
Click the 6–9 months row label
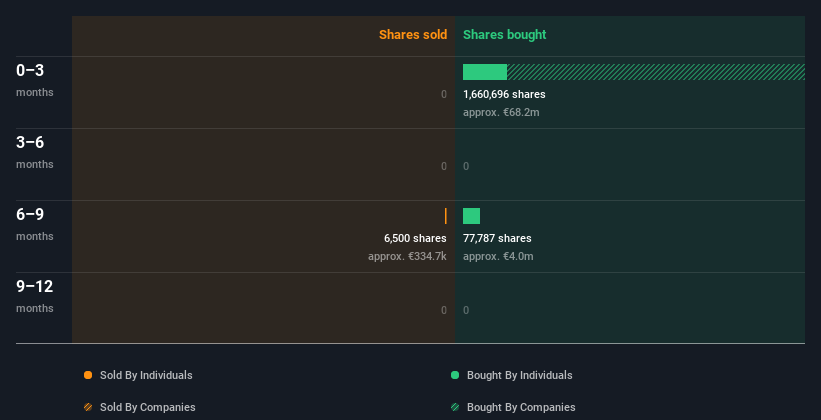pyautogui.click(x=35, y=224)
